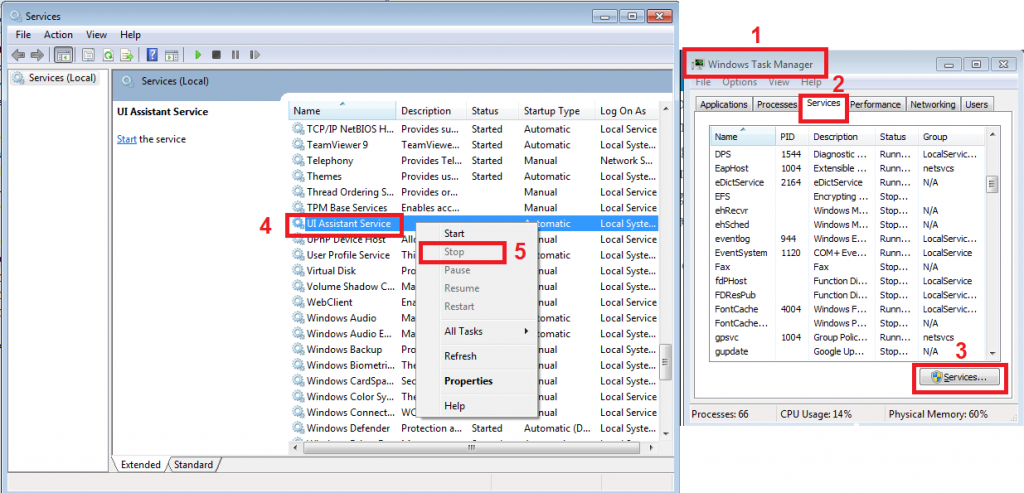Image resolution: width=1024 pixels, height=493 pixels.
Task: Open the Options menu in Task Manager
Action: (x=739, y=82)
